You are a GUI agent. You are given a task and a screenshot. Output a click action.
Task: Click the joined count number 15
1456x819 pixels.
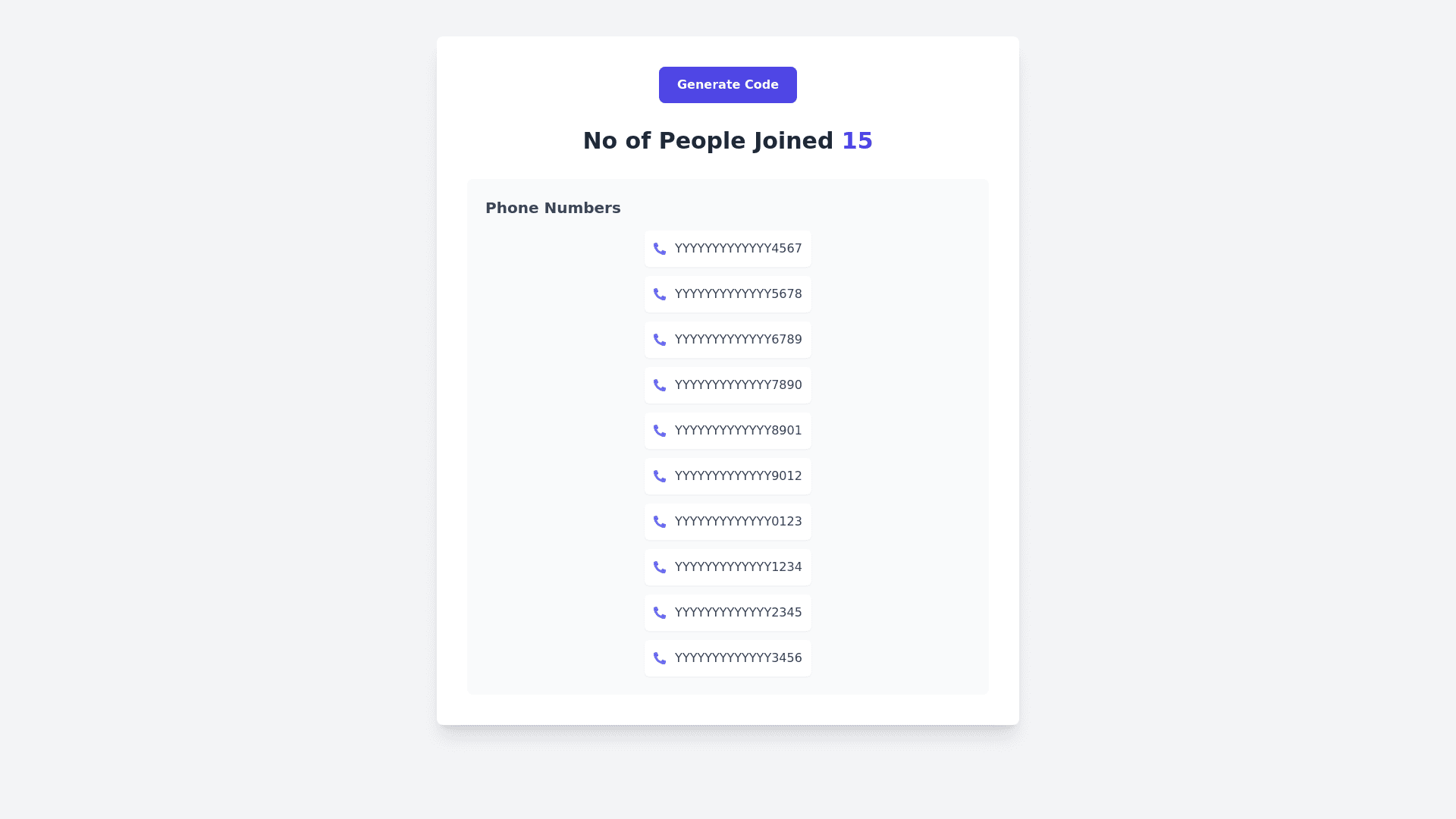pos(857,141)
